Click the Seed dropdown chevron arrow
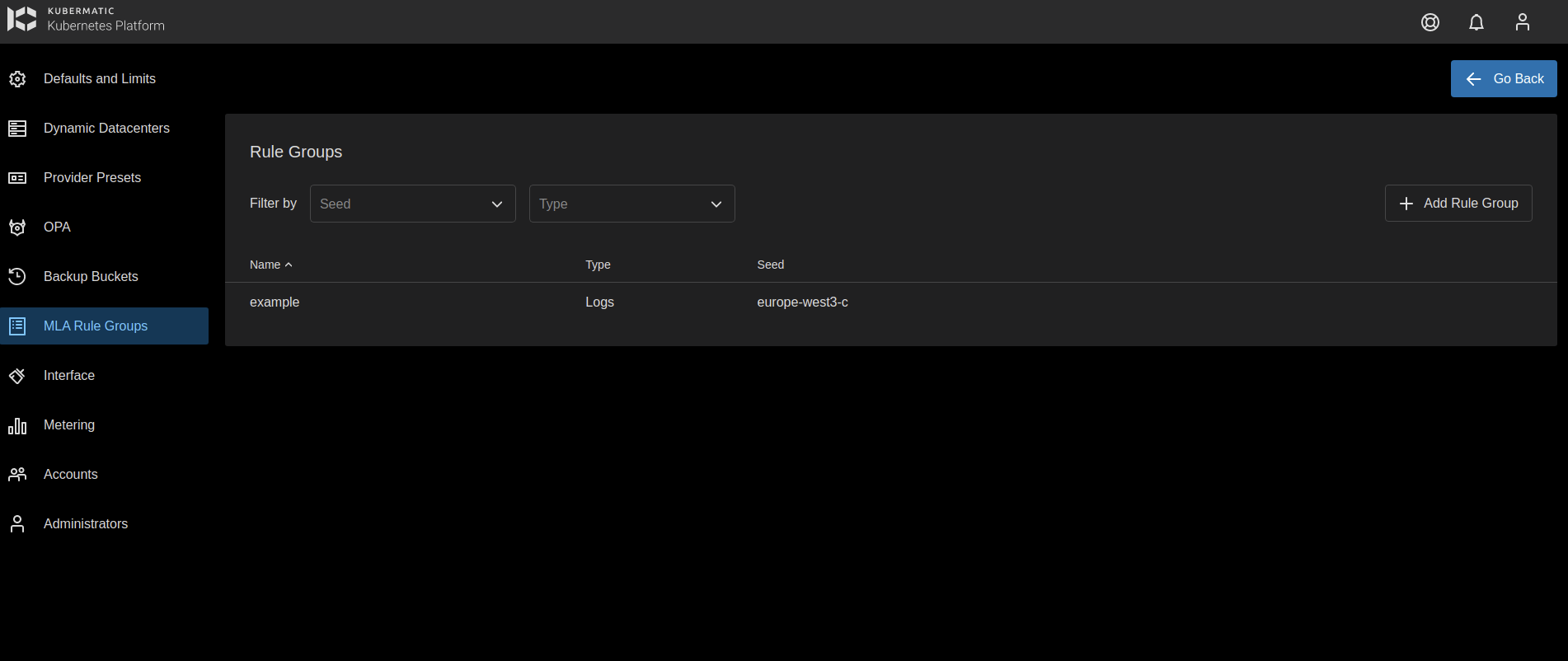The height and width of the screenshot is (661, 1568). 497,204
